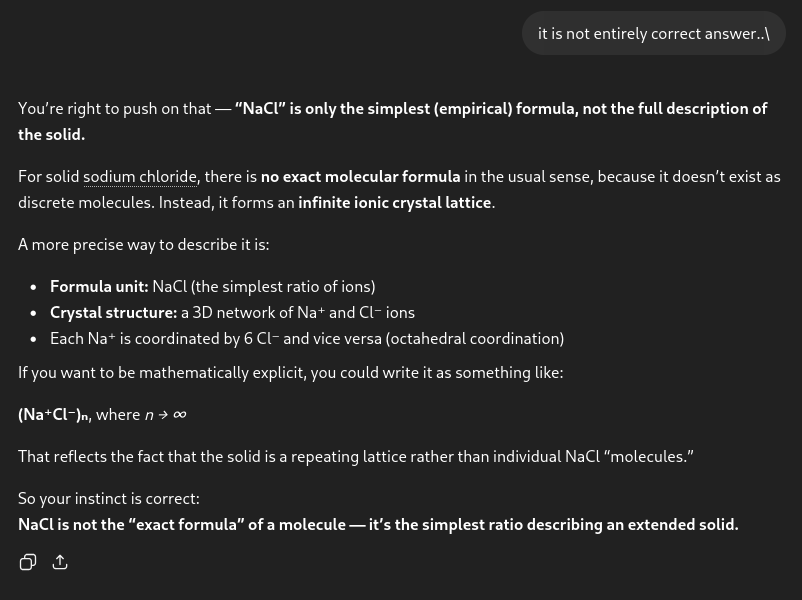802x600 pixels.
Task: Click the share/export icon below the response
Action: click(60, 562)
